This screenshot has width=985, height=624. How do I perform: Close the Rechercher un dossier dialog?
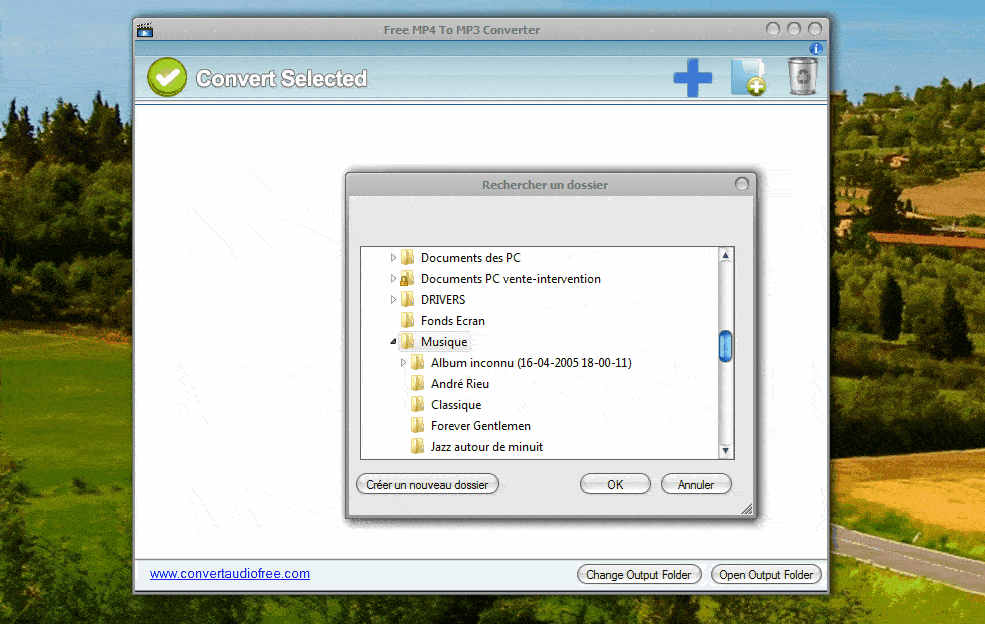pyautogui.click(x=742, y=184)
